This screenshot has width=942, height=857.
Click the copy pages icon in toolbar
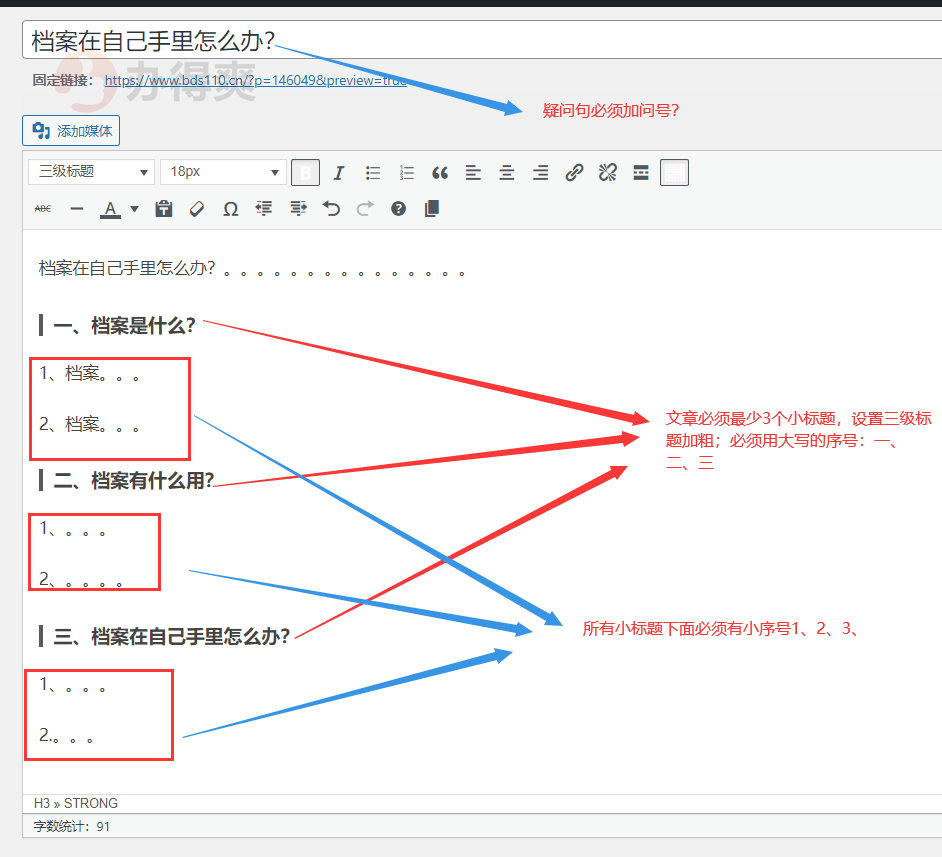click(x=432, y=209)
